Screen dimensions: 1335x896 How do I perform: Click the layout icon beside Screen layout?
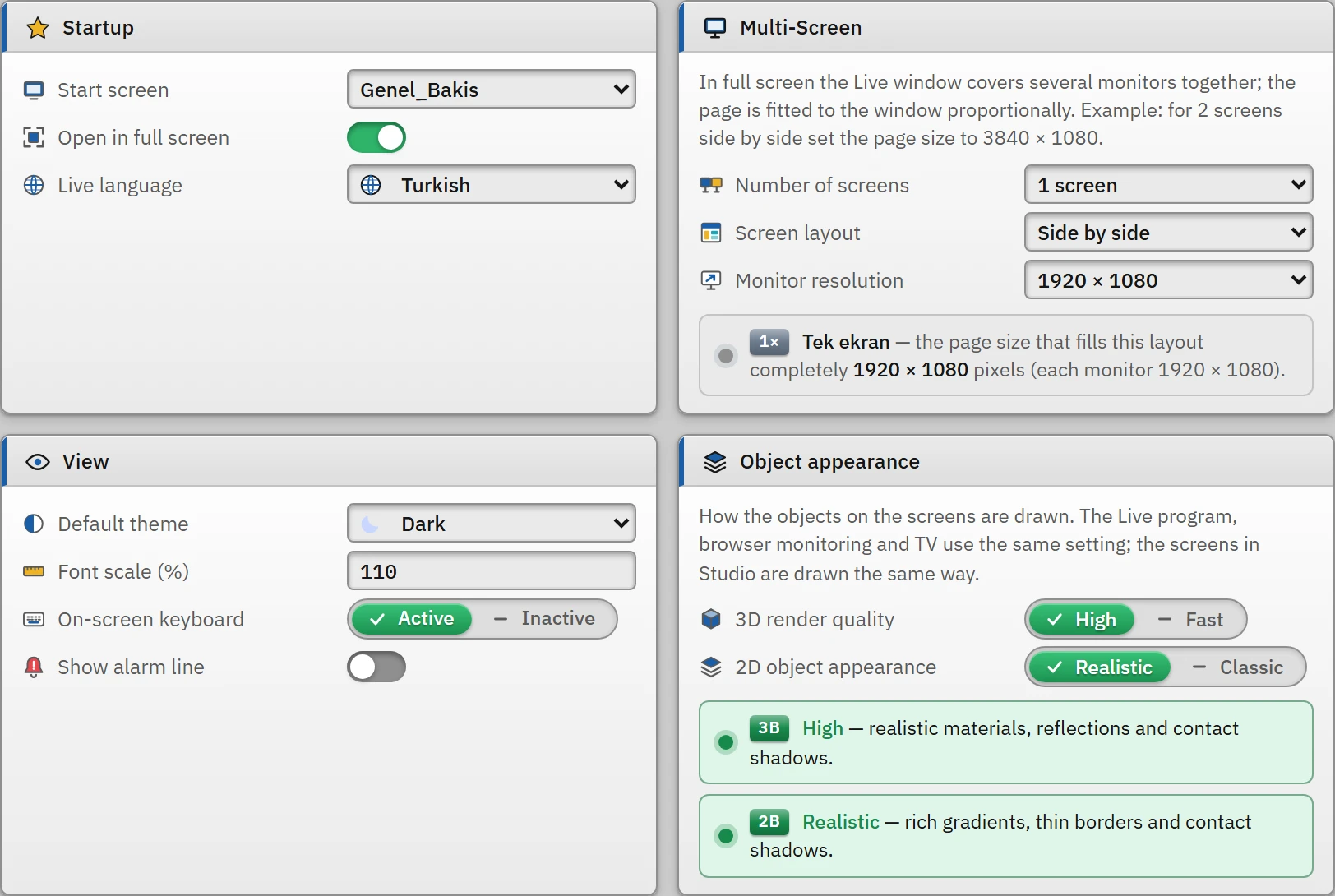711,233
